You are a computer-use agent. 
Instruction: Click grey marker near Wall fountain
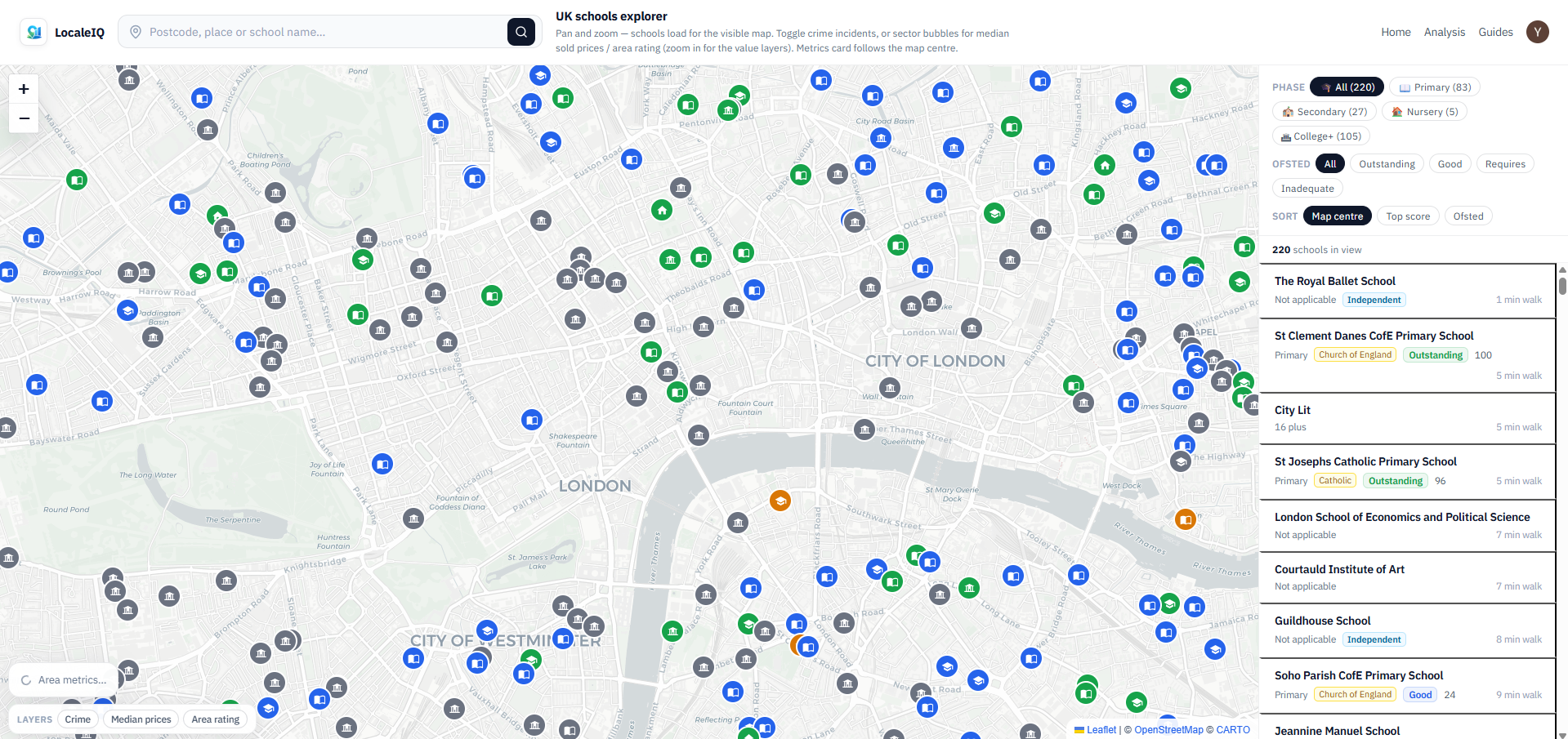[890, 388]
